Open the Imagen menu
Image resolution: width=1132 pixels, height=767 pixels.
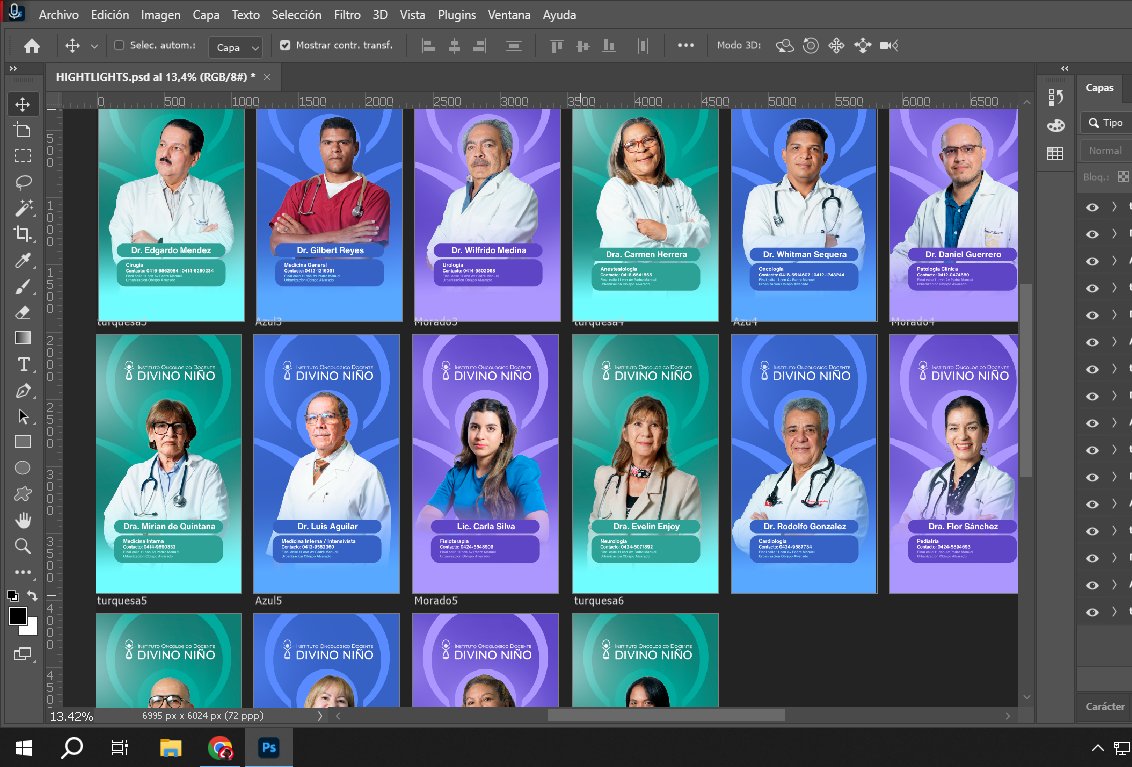(x=160, y=14)
